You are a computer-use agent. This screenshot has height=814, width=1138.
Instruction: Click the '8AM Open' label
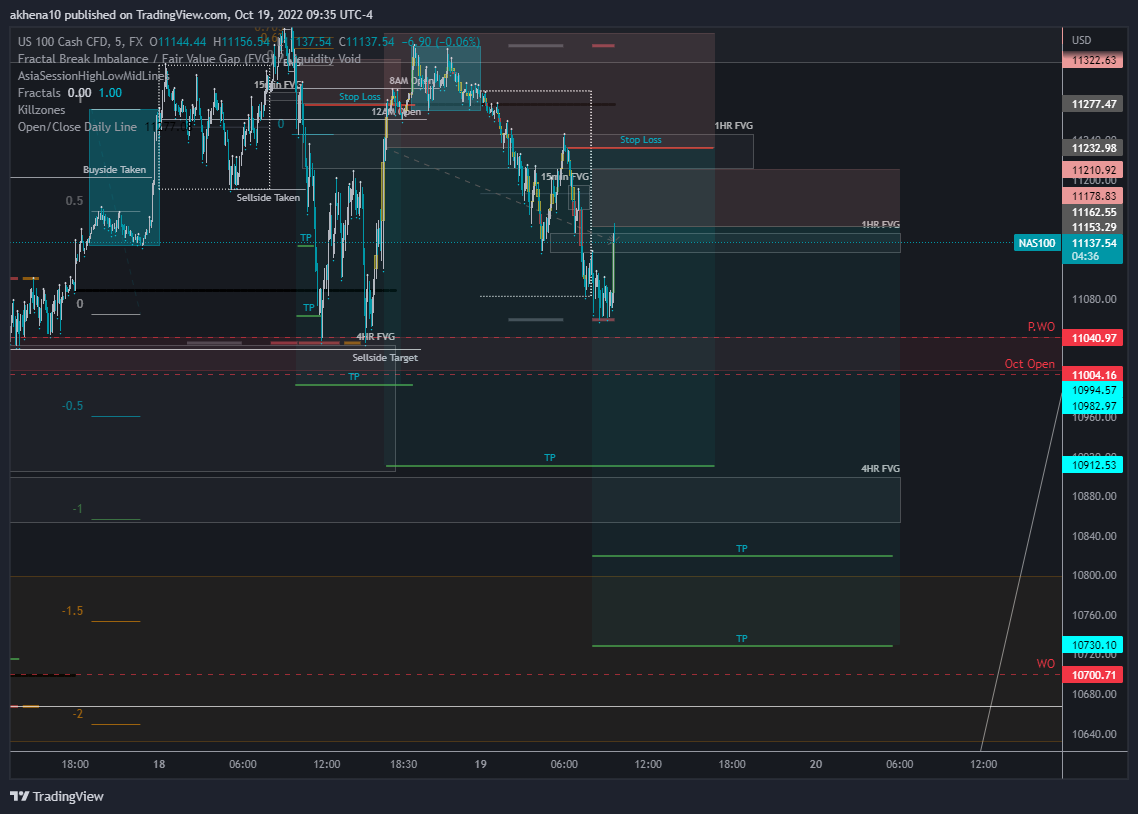[412, 81]
